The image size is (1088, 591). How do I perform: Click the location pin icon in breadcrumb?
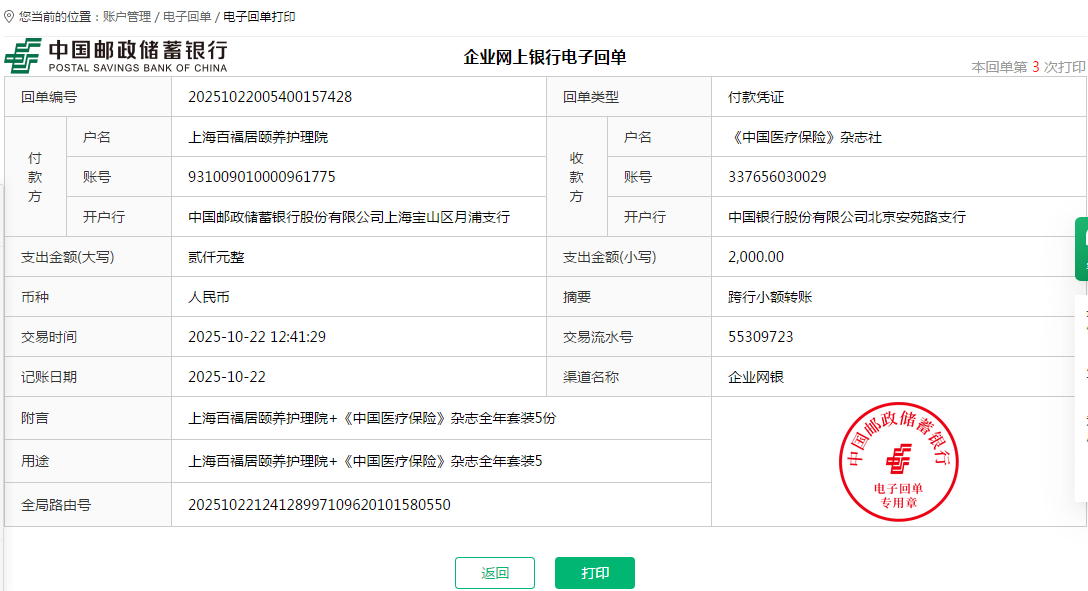pos(10,17)
